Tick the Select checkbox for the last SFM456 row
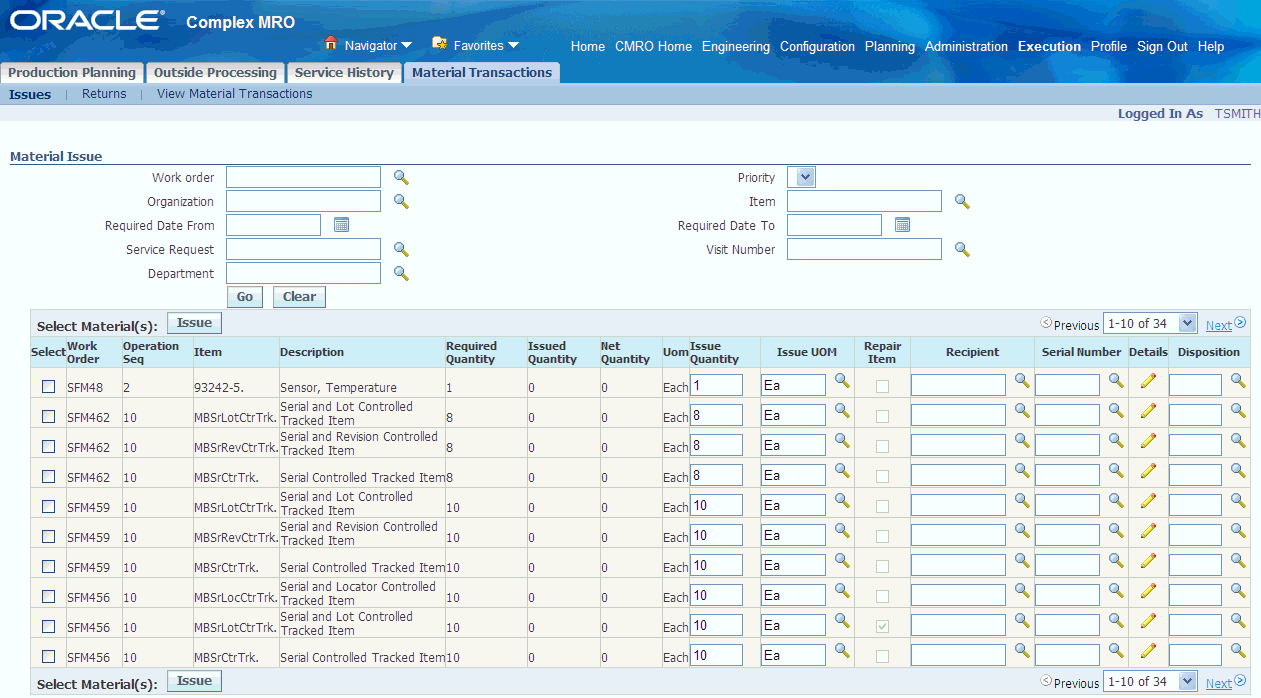This screenshot has width=1261, height=698. (x=48, y=657)
